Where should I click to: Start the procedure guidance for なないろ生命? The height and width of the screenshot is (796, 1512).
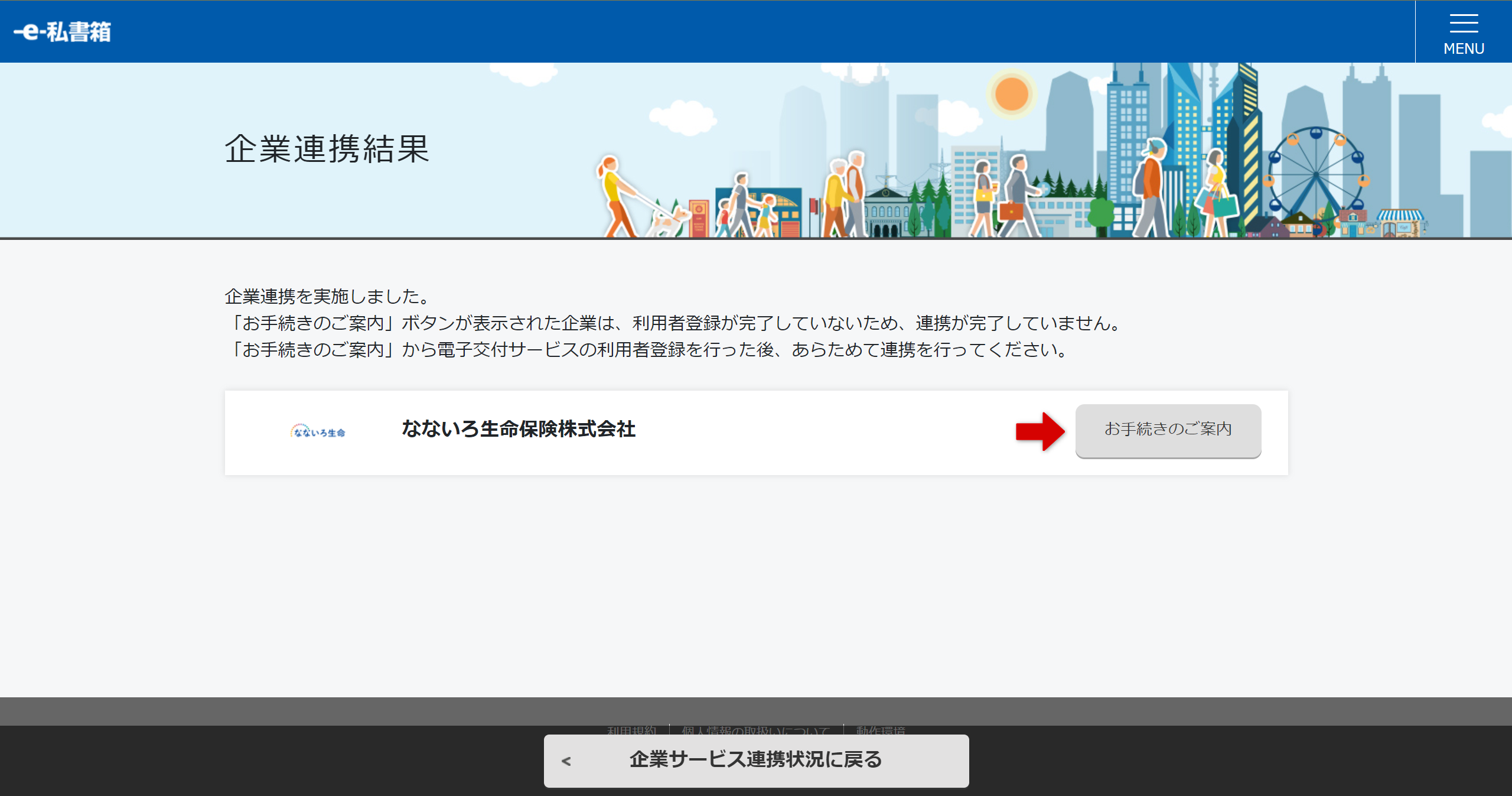1168,430
